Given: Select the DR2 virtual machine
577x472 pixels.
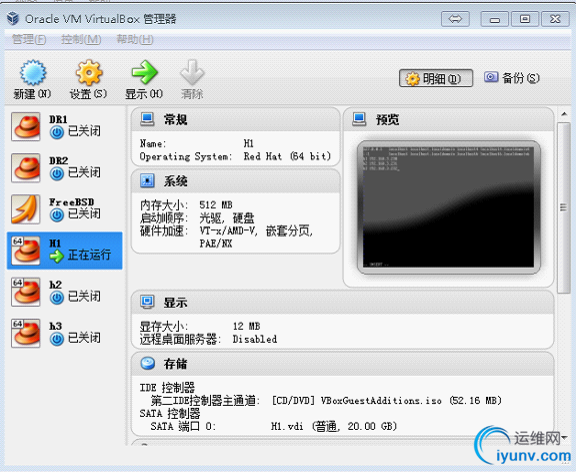Looking at the screenshot, I should tap(65, 168).
